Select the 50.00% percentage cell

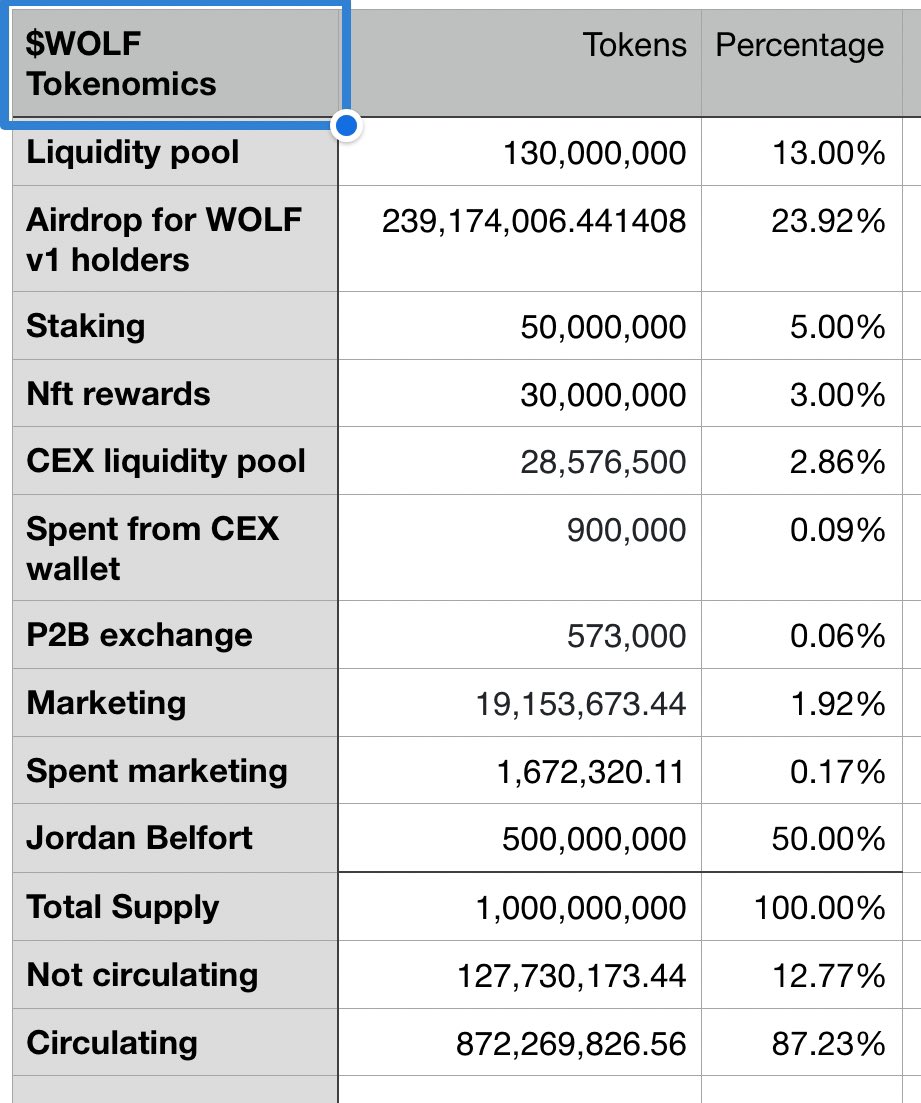pos(801,838)
